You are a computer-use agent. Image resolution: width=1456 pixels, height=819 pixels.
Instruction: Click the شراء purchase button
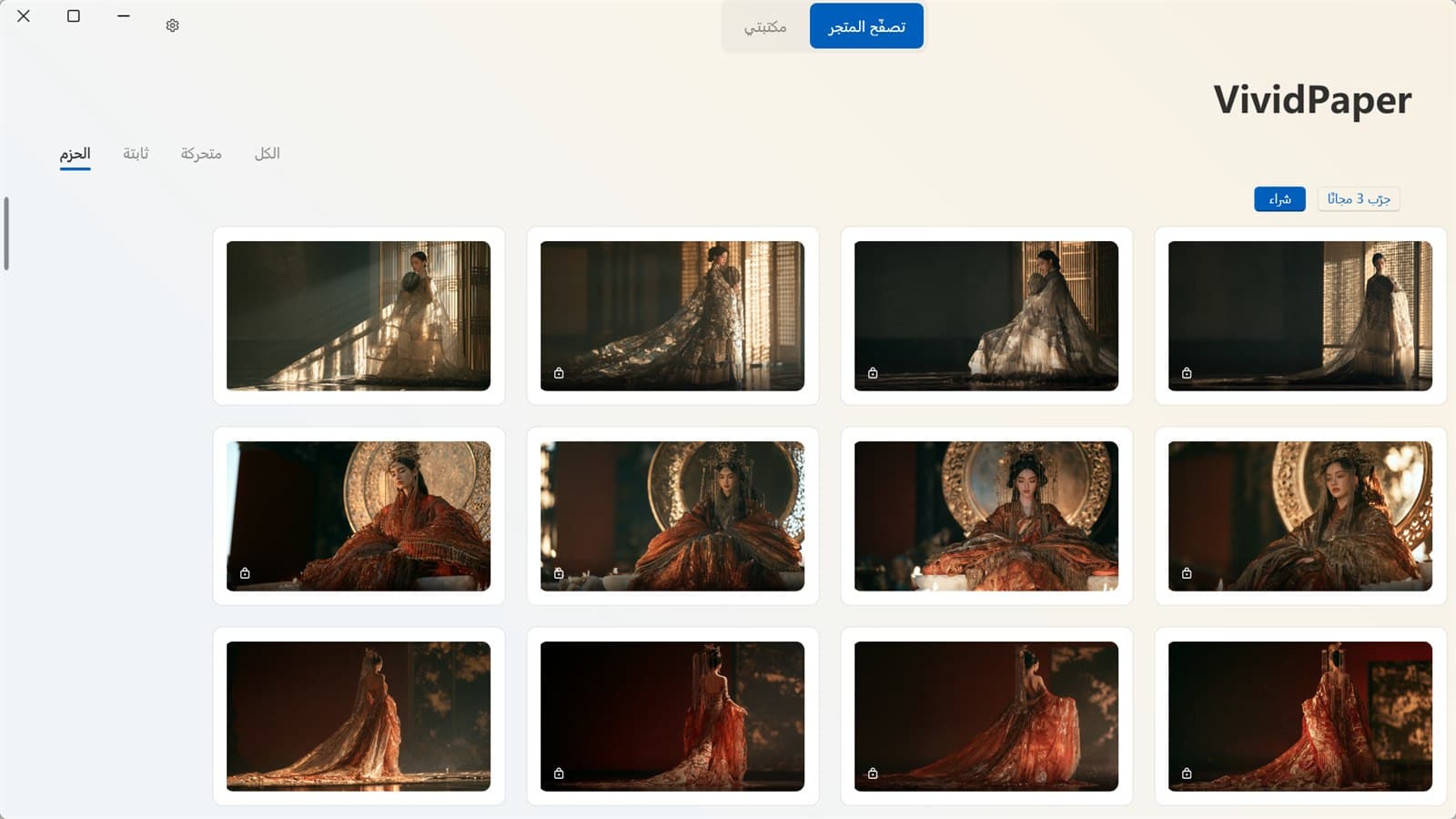1279,199
